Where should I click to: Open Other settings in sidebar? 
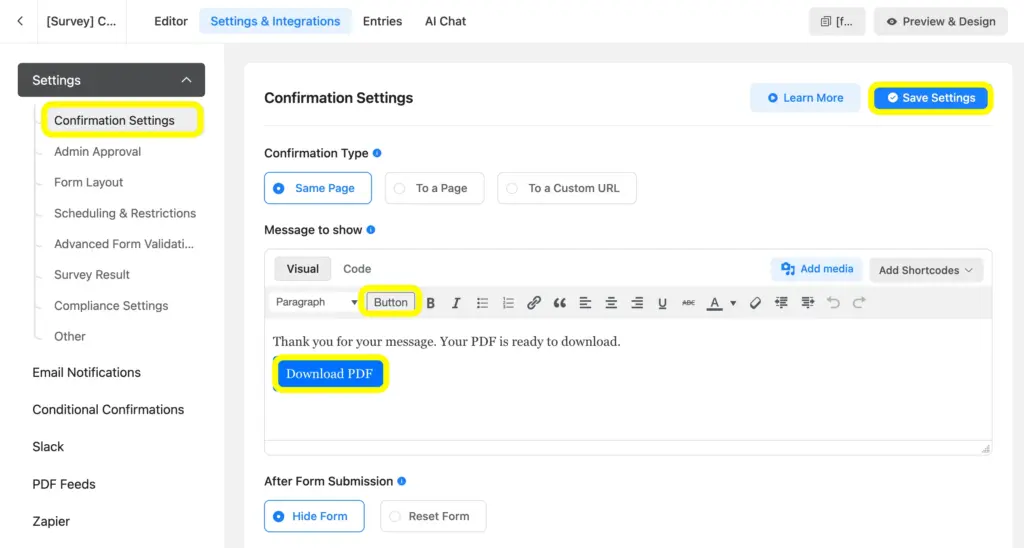(x=69, y=336)
